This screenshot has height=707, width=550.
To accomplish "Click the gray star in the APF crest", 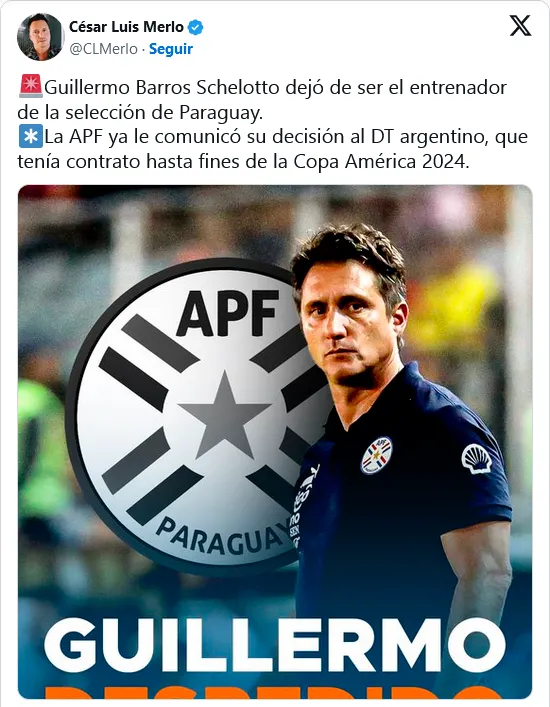I will (x=224, y=415).
